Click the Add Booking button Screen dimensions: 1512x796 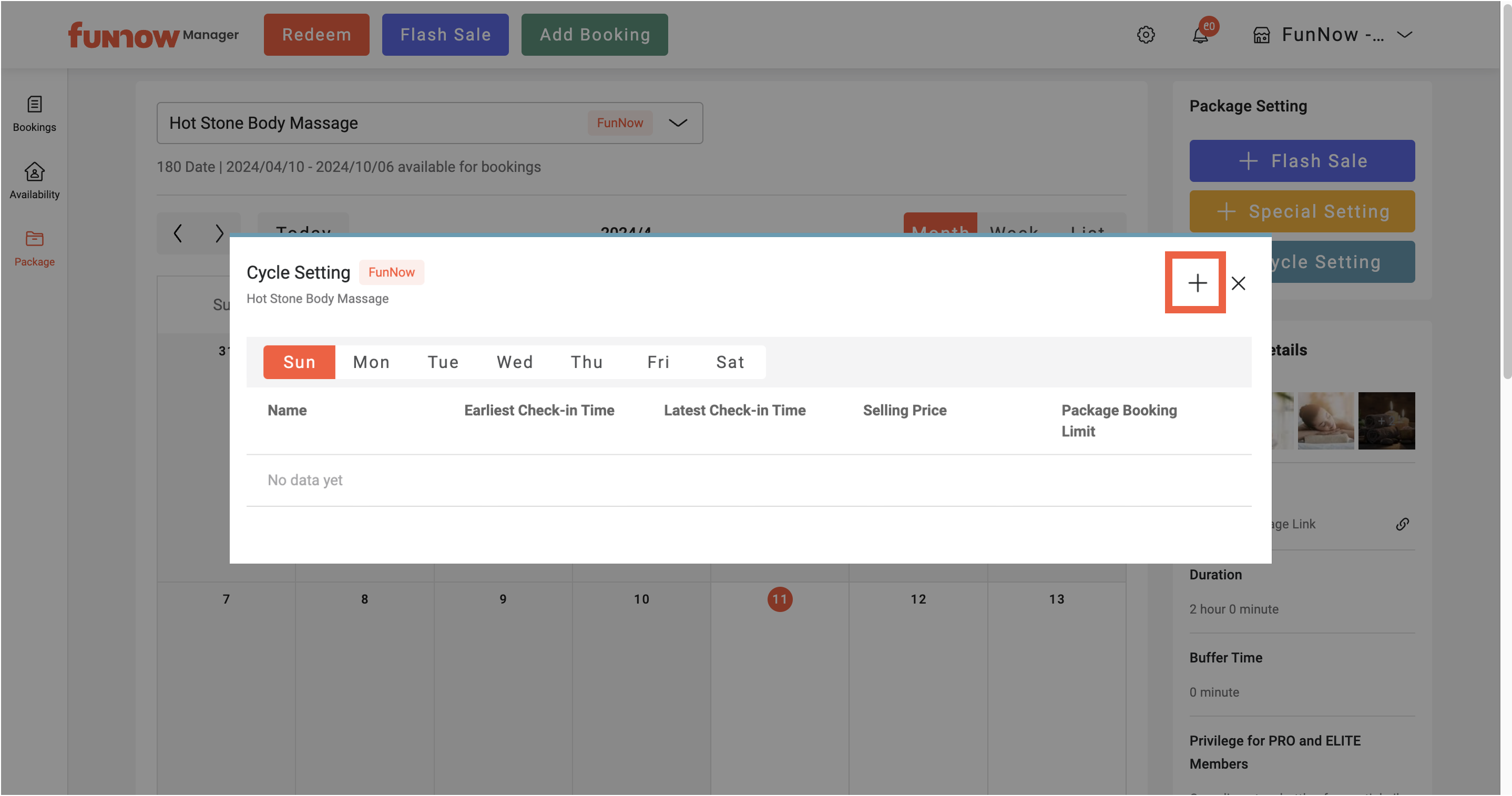coord(595,35)
